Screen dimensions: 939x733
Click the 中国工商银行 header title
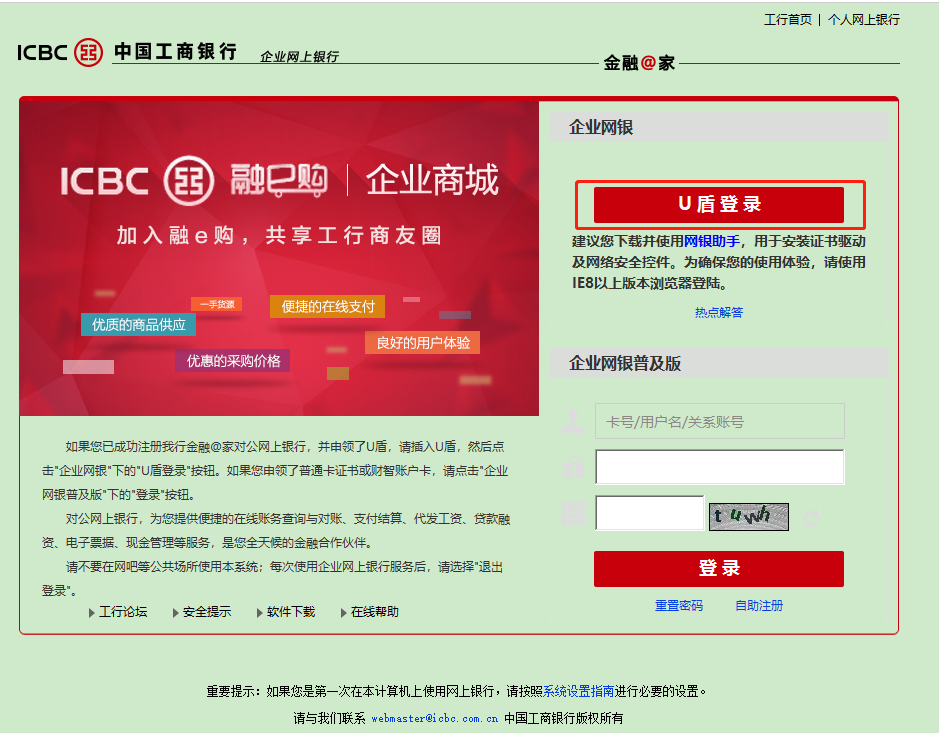pyautogui.click(x=175, y=52)
